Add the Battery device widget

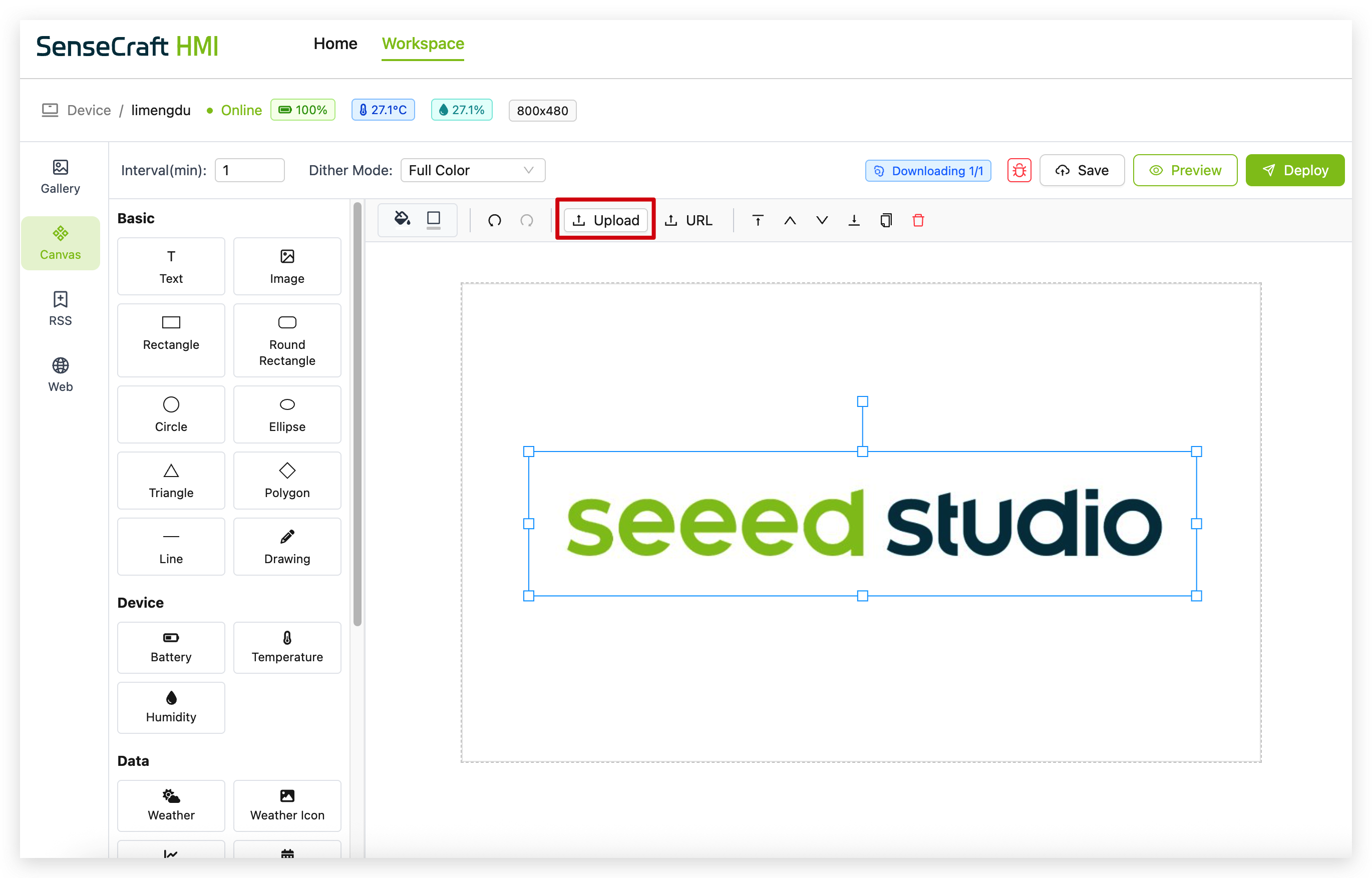click(x=171, y=647)
